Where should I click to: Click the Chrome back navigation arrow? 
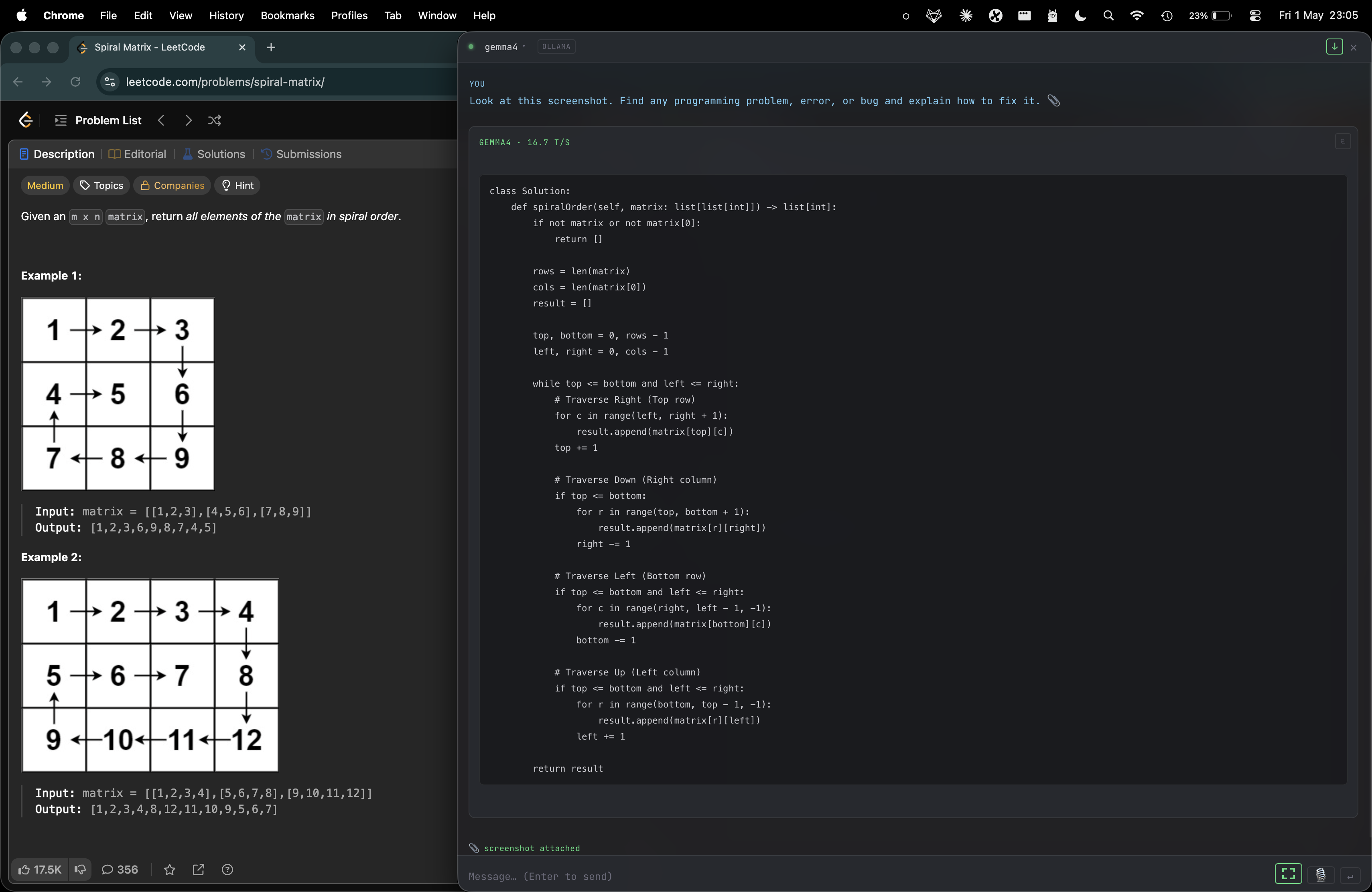(x=18, y=82)
